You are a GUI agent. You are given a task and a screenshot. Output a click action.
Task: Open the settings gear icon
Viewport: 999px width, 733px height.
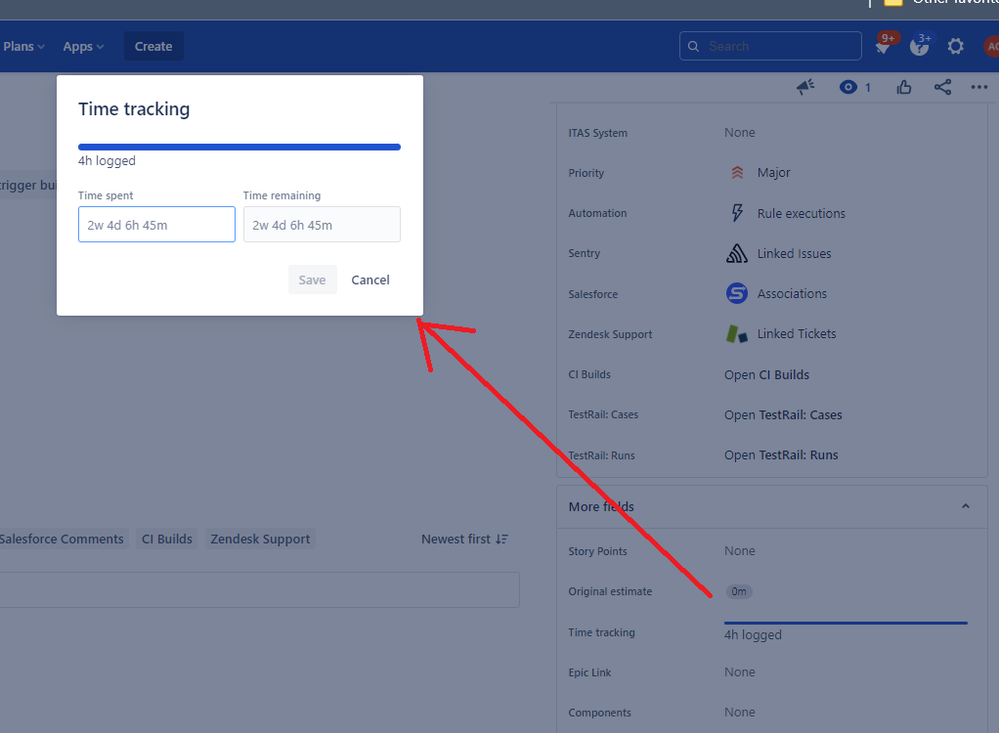pyautogui.click(x=955, y=47)
